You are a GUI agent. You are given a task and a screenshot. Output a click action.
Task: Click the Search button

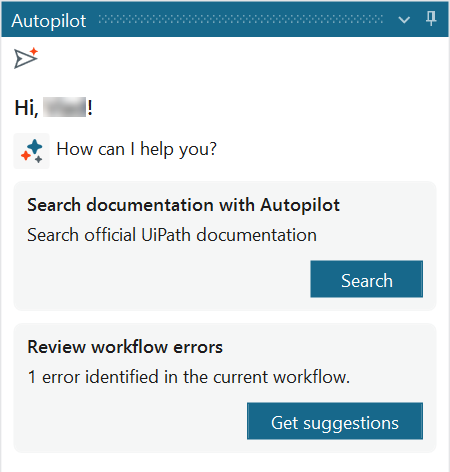(366, 279)
